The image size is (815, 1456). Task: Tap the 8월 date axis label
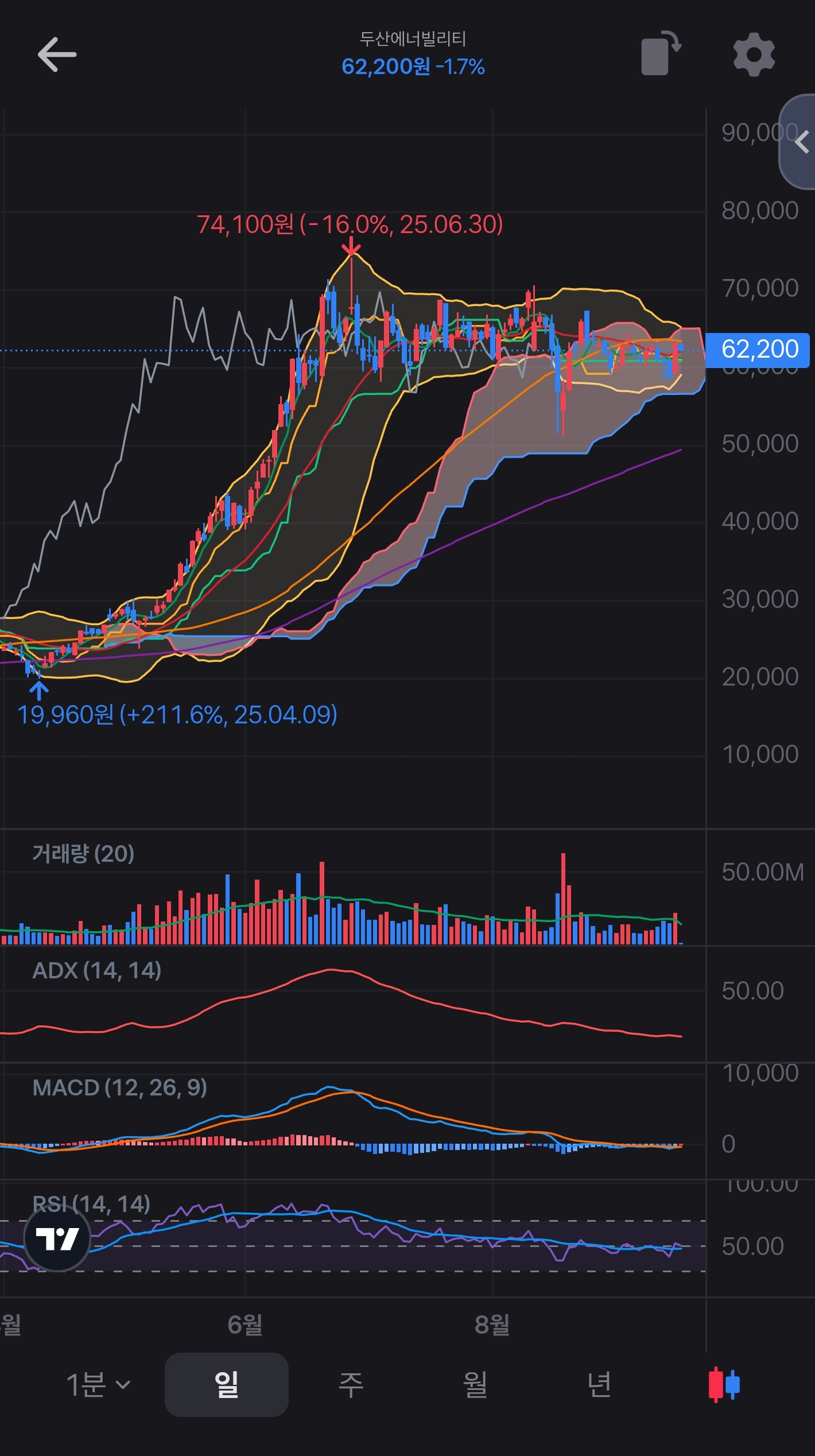[x=492, y=1325]
